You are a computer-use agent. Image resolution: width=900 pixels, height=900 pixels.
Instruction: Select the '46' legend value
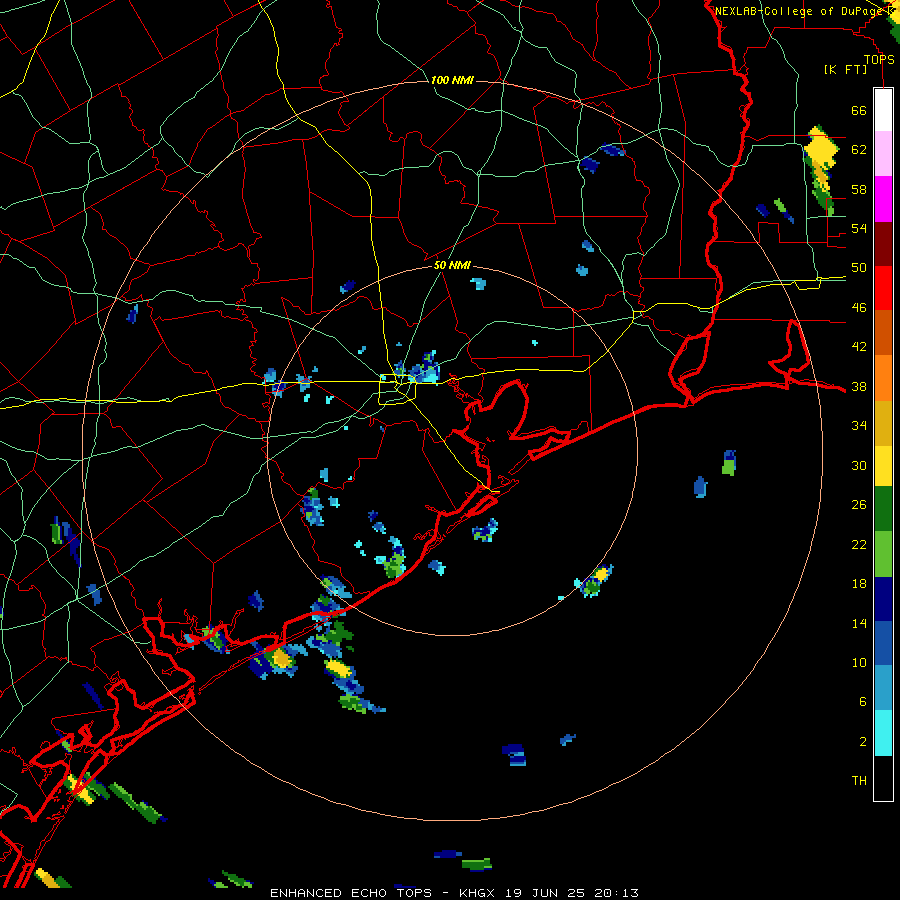pos(859,308)
